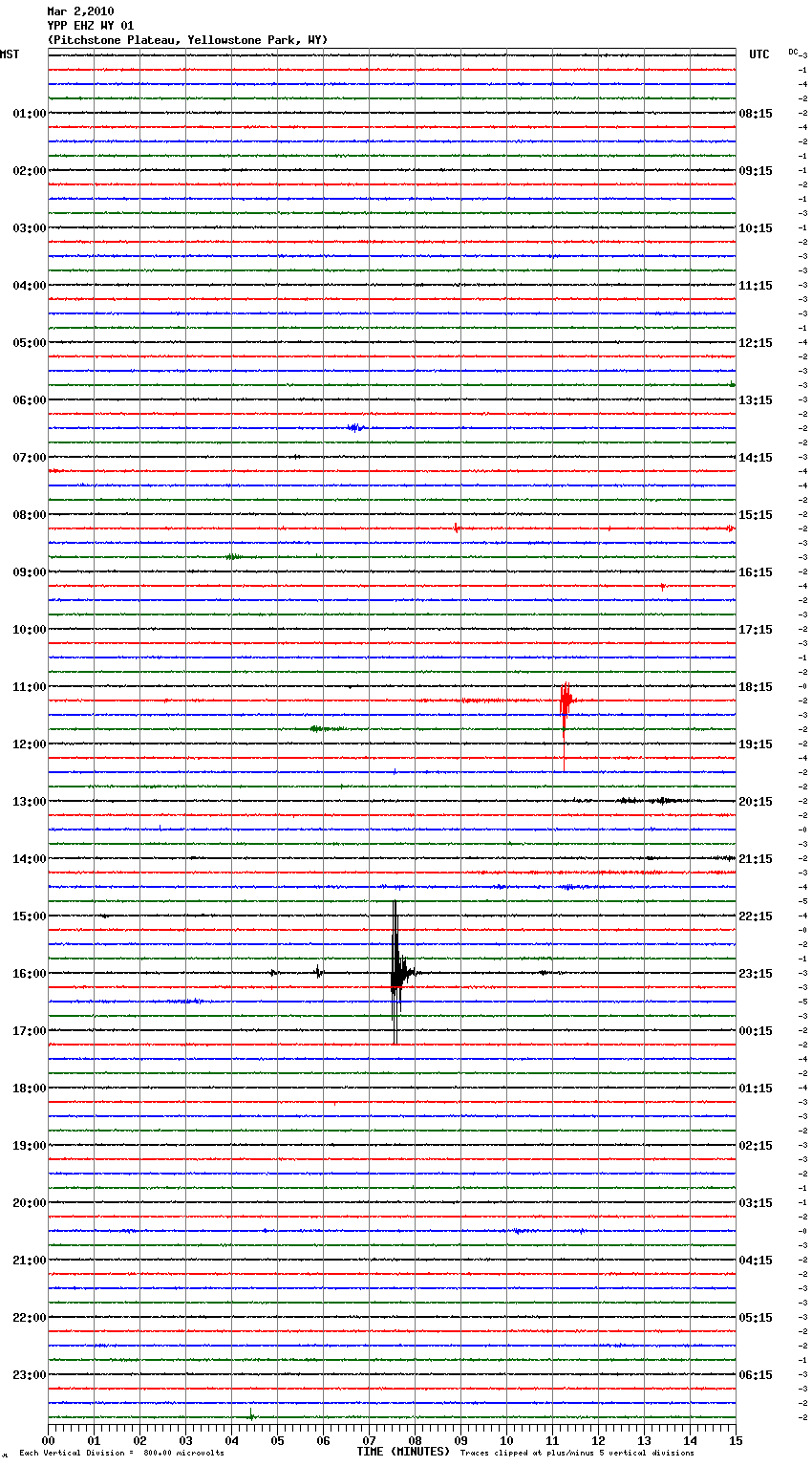Click minute tick label 08 on bottom axis

coord(415,1440)
